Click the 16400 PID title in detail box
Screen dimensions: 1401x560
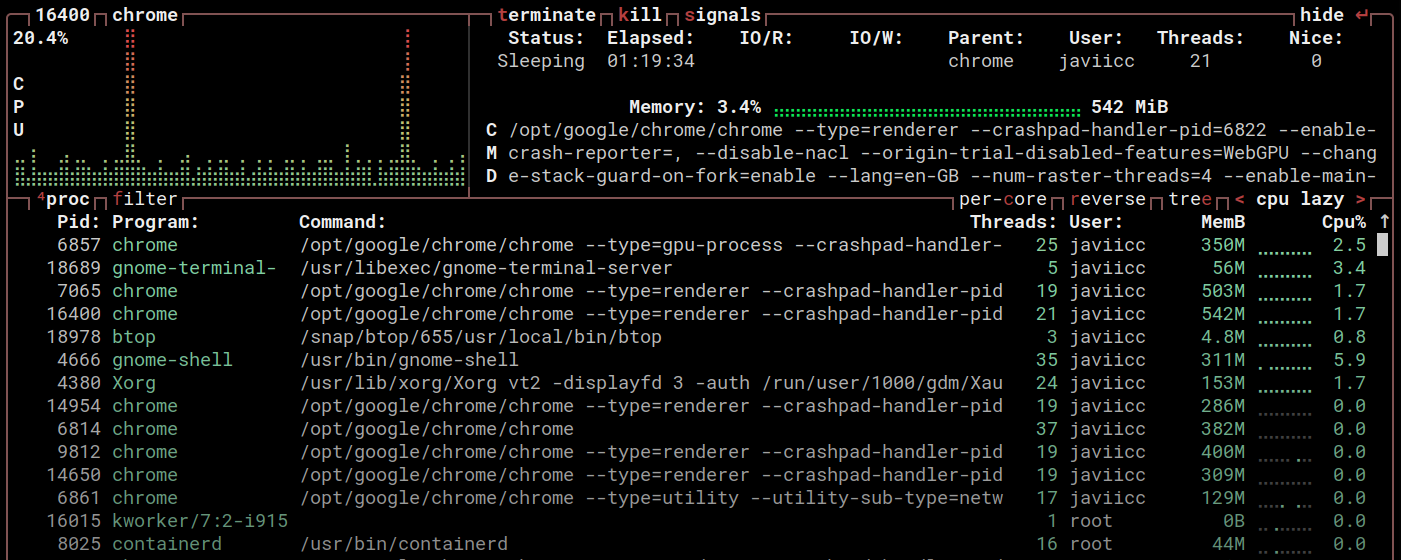63,15
